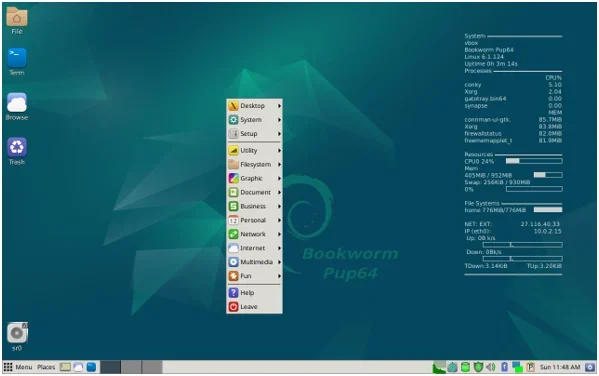Click the Utility icon in the menu
This screenshot has width=599, height=376.
[233, 151]
